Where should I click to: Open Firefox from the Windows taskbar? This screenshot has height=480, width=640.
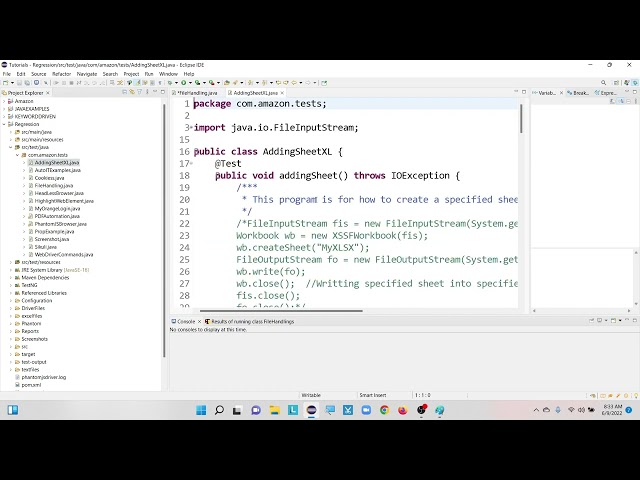[403, 410]
